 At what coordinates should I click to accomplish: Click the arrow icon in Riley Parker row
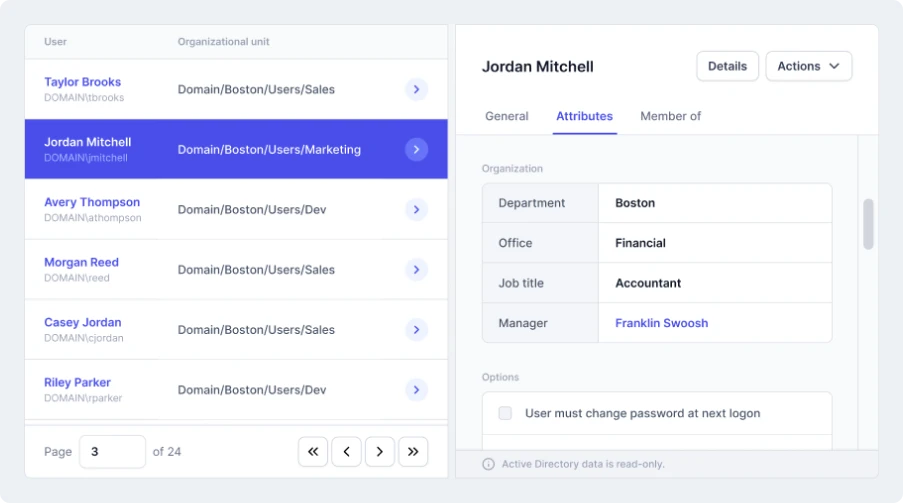pyautogui.click(x=416, y=390)
